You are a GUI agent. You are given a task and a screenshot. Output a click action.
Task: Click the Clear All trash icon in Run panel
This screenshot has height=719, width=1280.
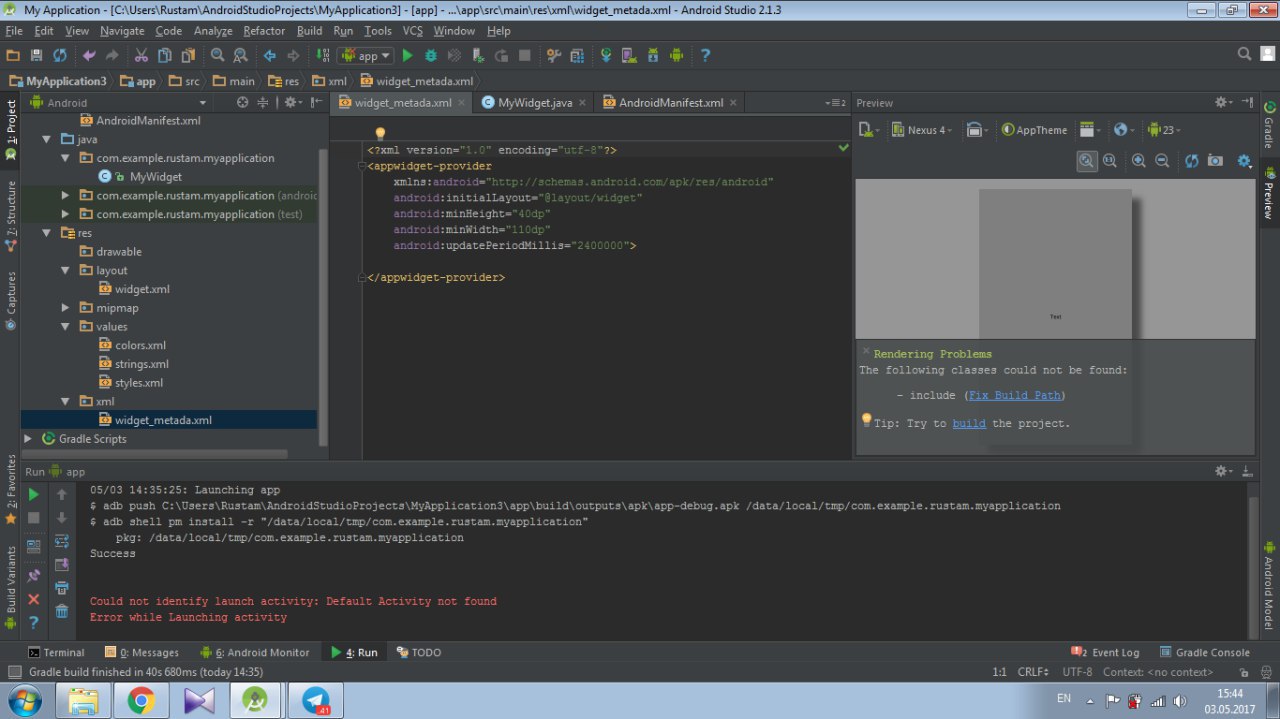pos(62,611)
